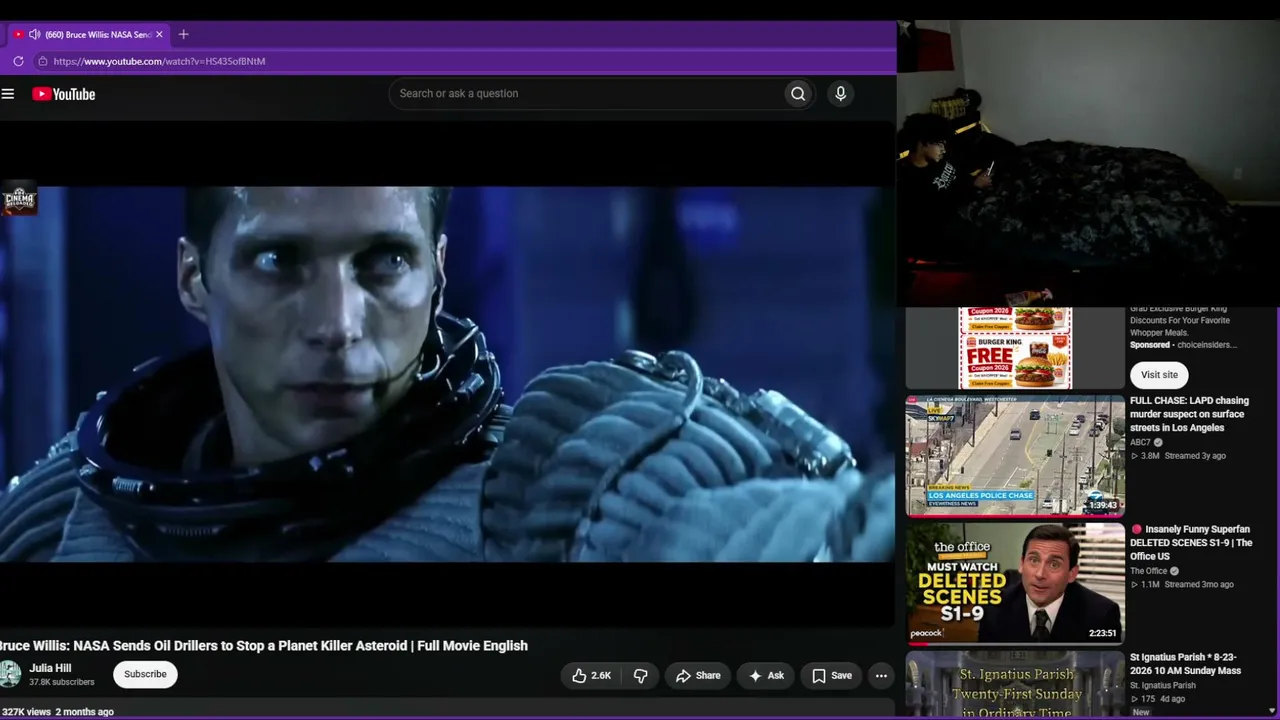Click the '1.1M Streamed 3mo ago' text
Viewport: 1280px width, 720px height.
click(1182, 585)
